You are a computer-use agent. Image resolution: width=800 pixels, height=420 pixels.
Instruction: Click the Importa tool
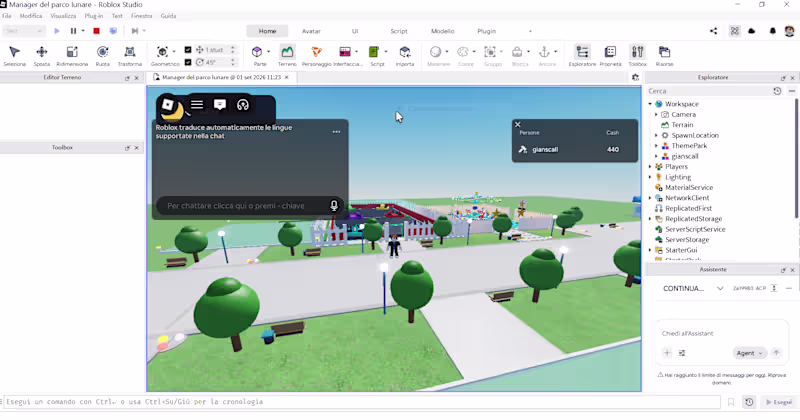(405, 56)
